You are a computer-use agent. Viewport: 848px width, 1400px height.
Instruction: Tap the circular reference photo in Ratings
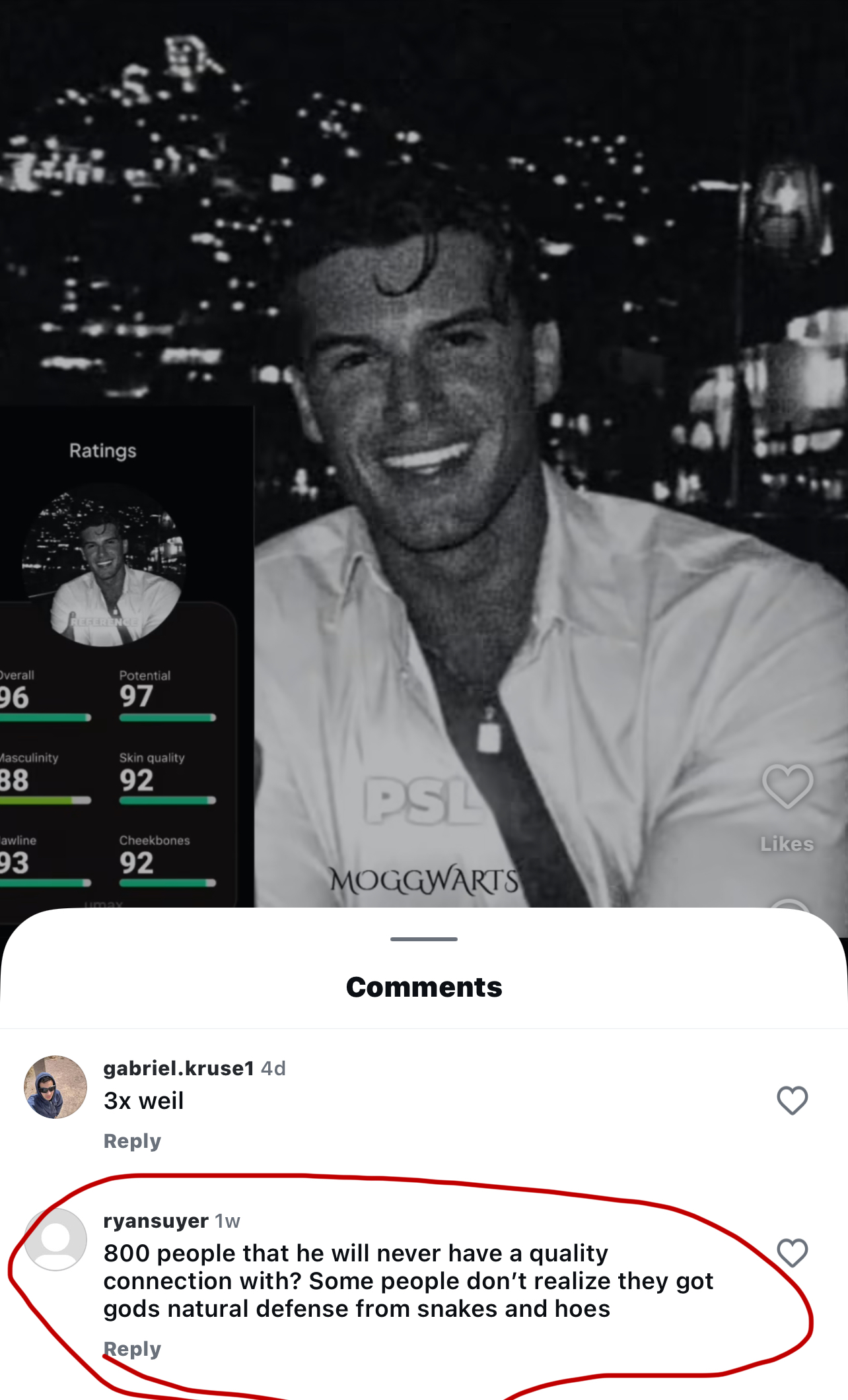click(104, 566)
